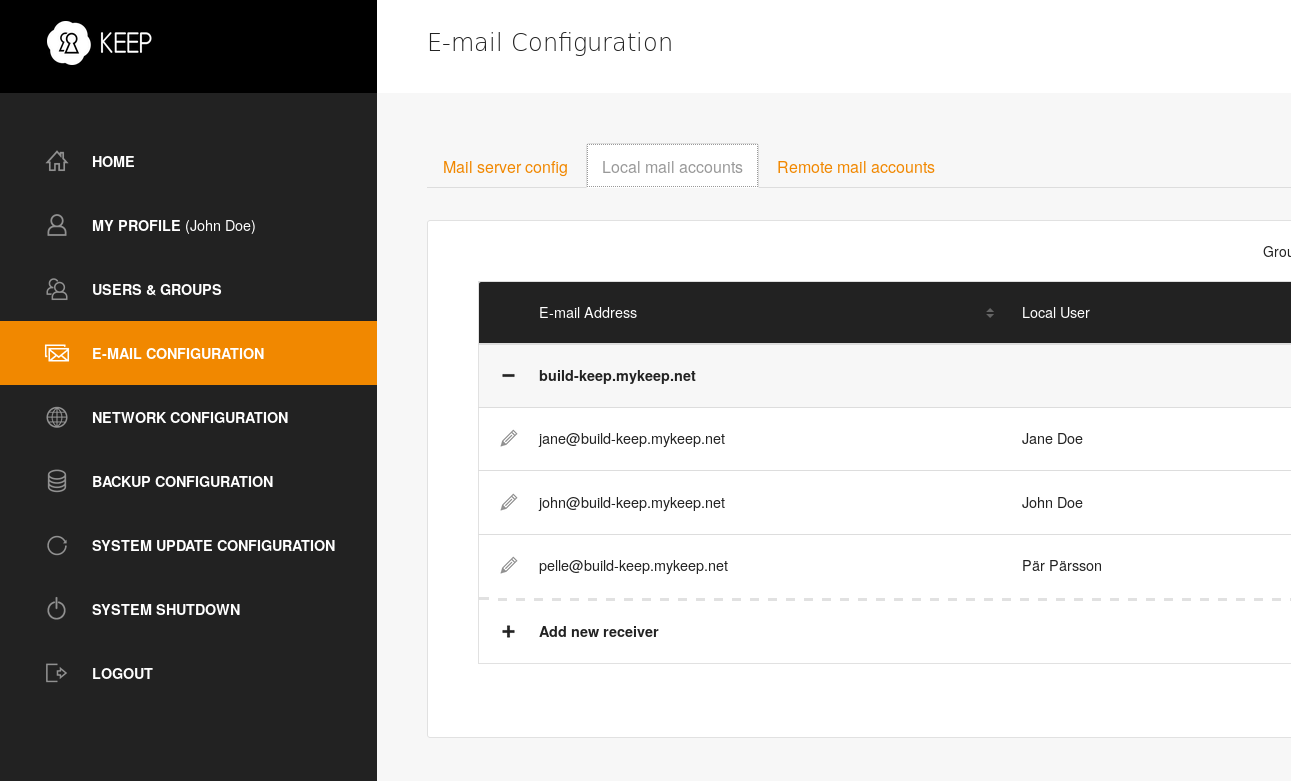Screen dimensions: 1291x781
Task: Open E-Mail Configuration menu item
Action: pos(178,353)
